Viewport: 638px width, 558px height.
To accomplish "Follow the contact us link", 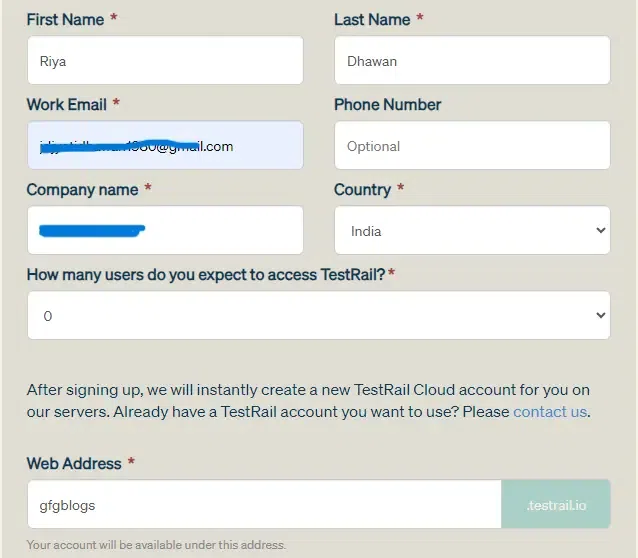I will pos(550,412).
